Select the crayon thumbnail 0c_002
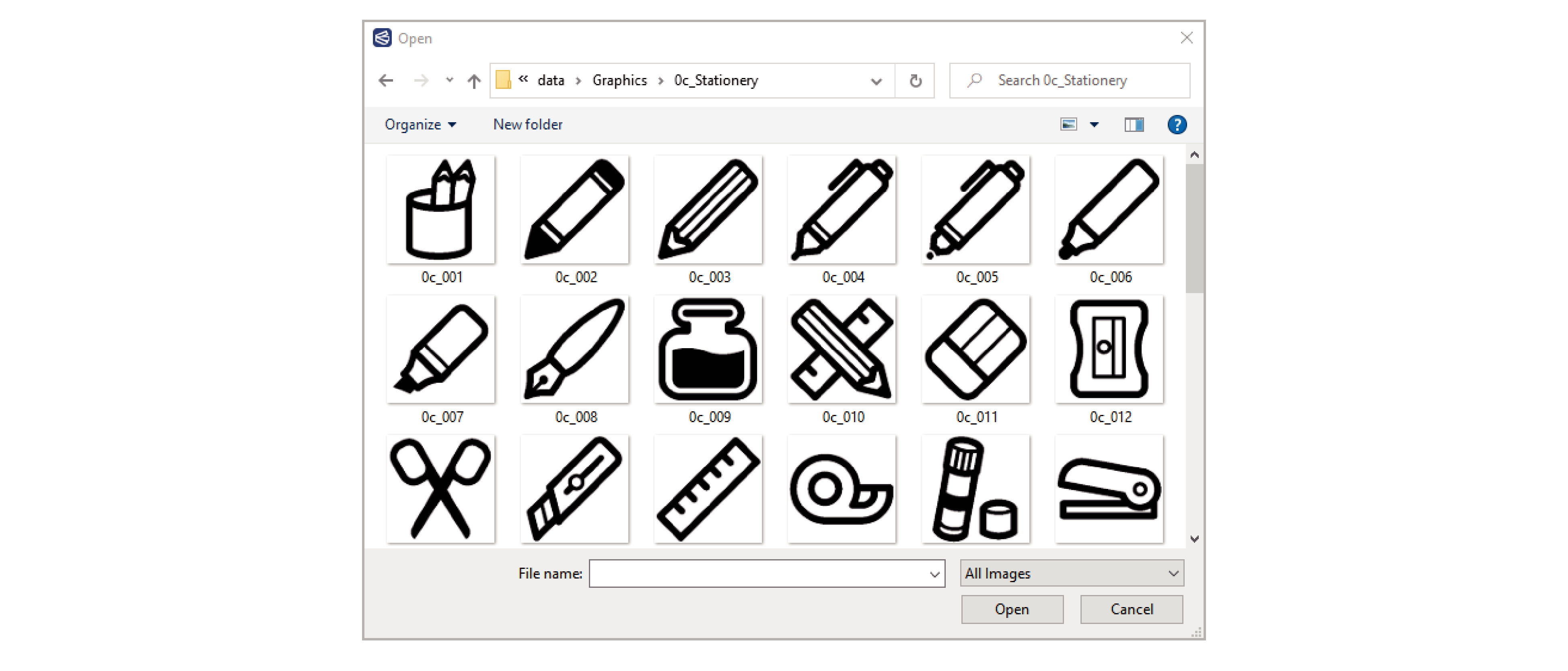Screen dimensions: 1568x671 (574, 210)
